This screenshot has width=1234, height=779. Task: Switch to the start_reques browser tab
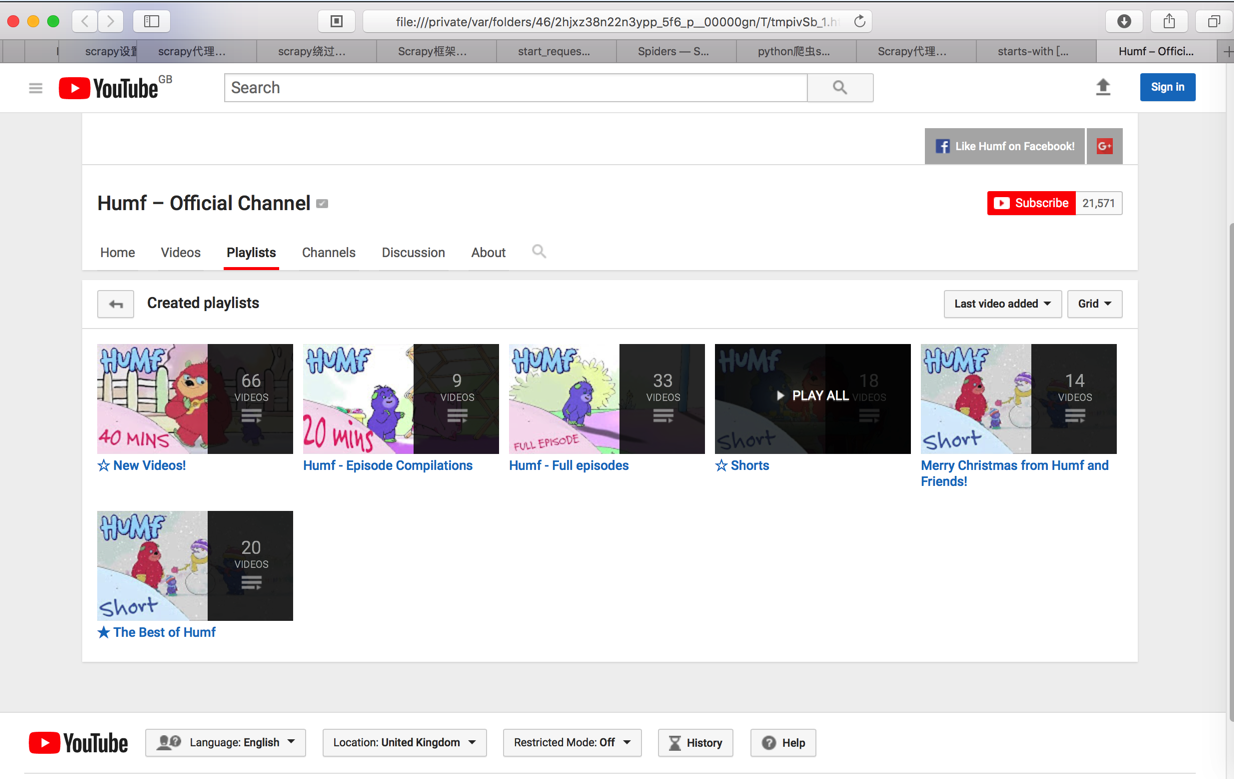pyautogui.click(x=556, y=51)
